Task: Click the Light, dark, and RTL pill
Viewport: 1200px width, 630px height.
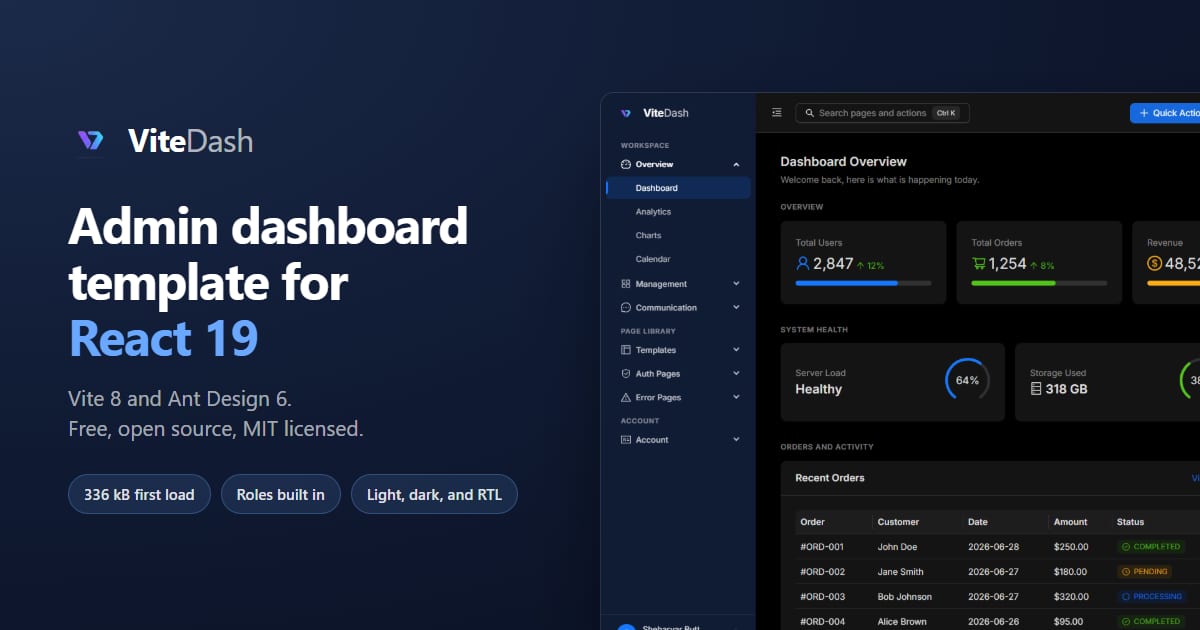Action: coord(434,494)
